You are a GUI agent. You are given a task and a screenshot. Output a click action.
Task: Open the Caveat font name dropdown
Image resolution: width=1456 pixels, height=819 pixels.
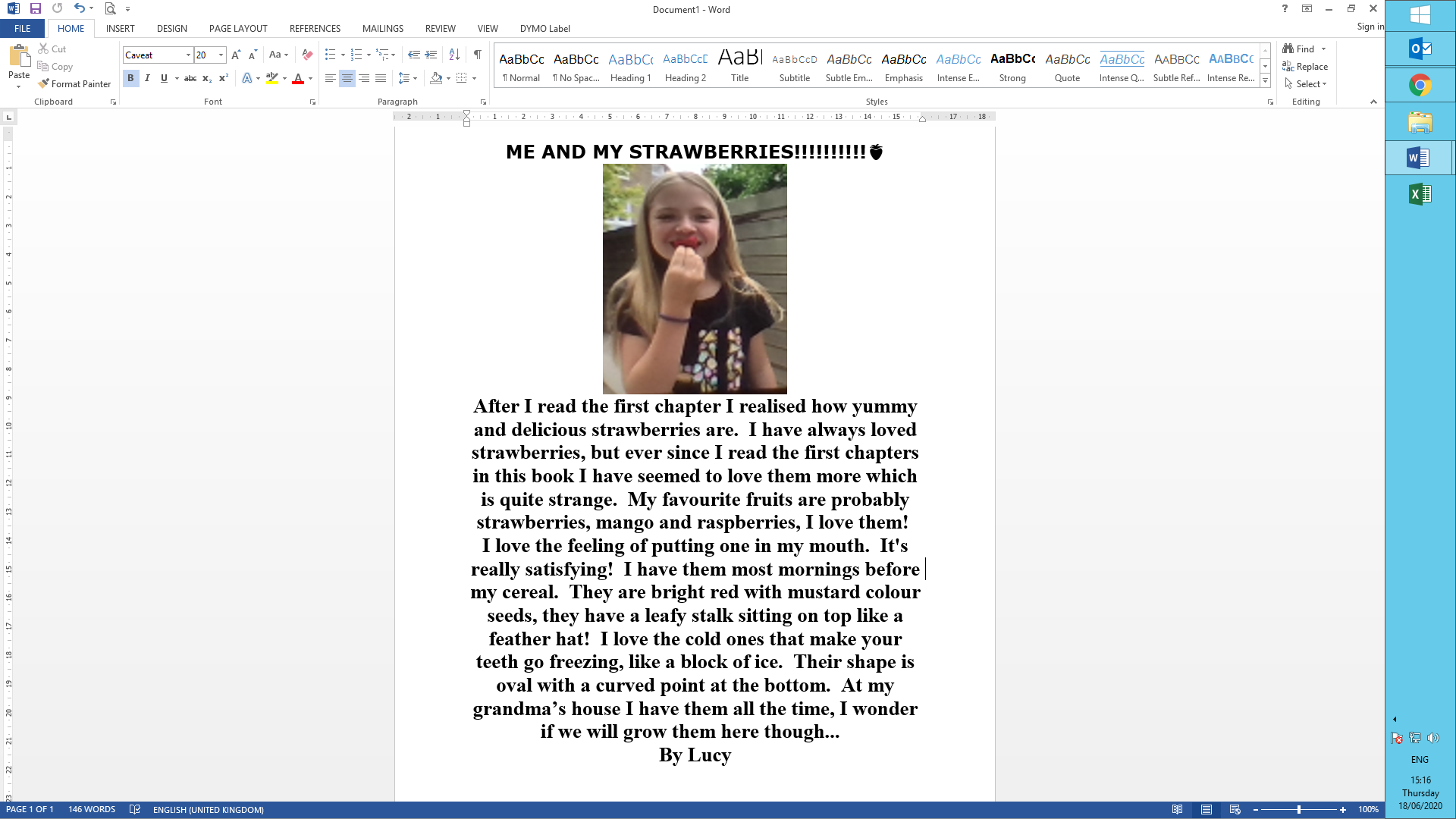188,55
